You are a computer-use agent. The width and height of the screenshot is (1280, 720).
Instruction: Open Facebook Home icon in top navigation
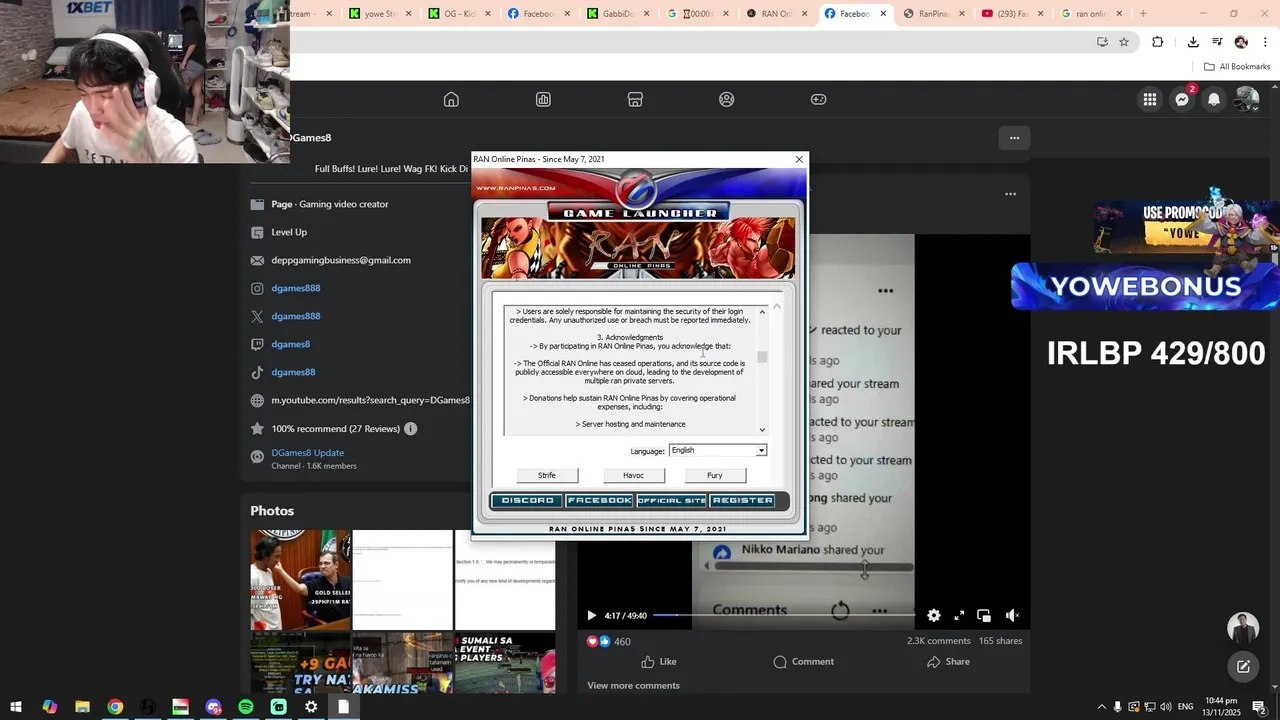tap(451, 99)
